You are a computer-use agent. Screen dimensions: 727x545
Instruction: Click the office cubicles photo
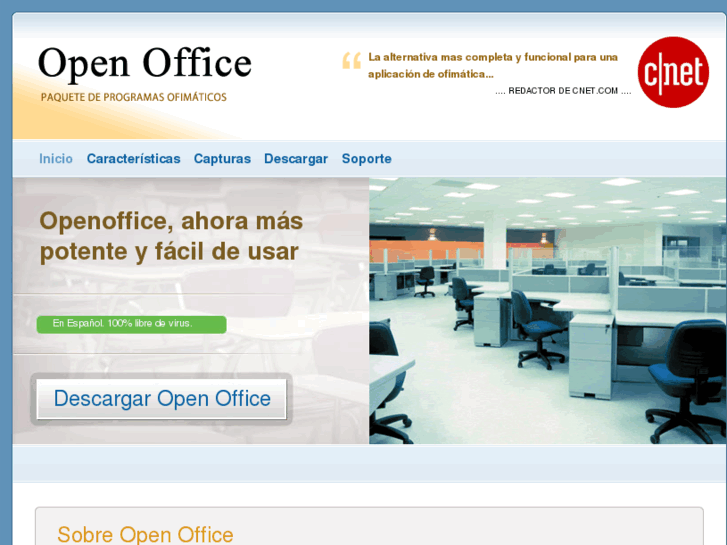(548, 310)
